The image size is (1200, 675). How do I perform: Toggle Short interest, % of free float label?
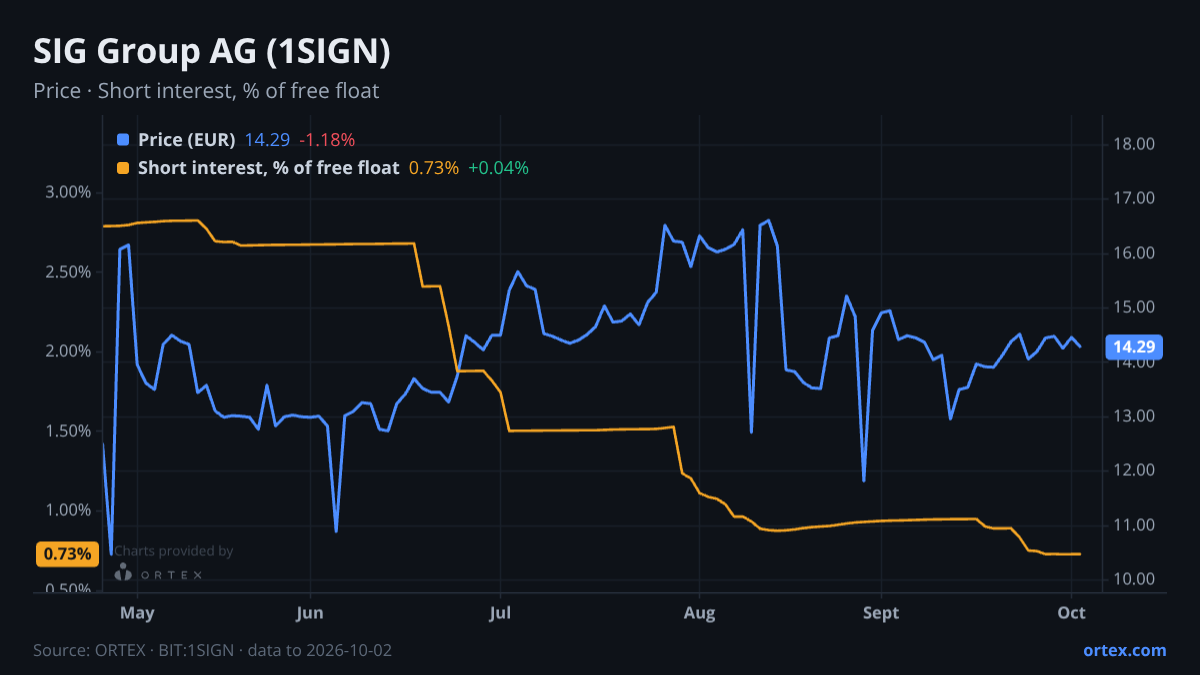(x=269, y=168)
